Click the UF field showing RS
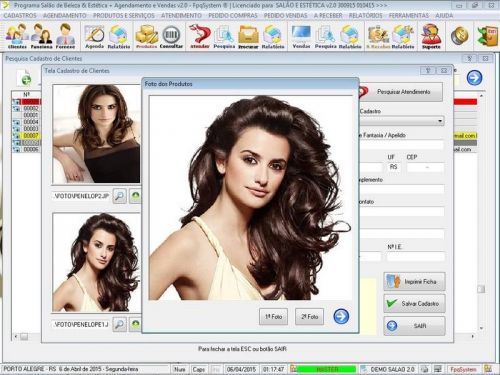Image resolution: width=500 pixels, height=375 pixels. click(393, 167)
